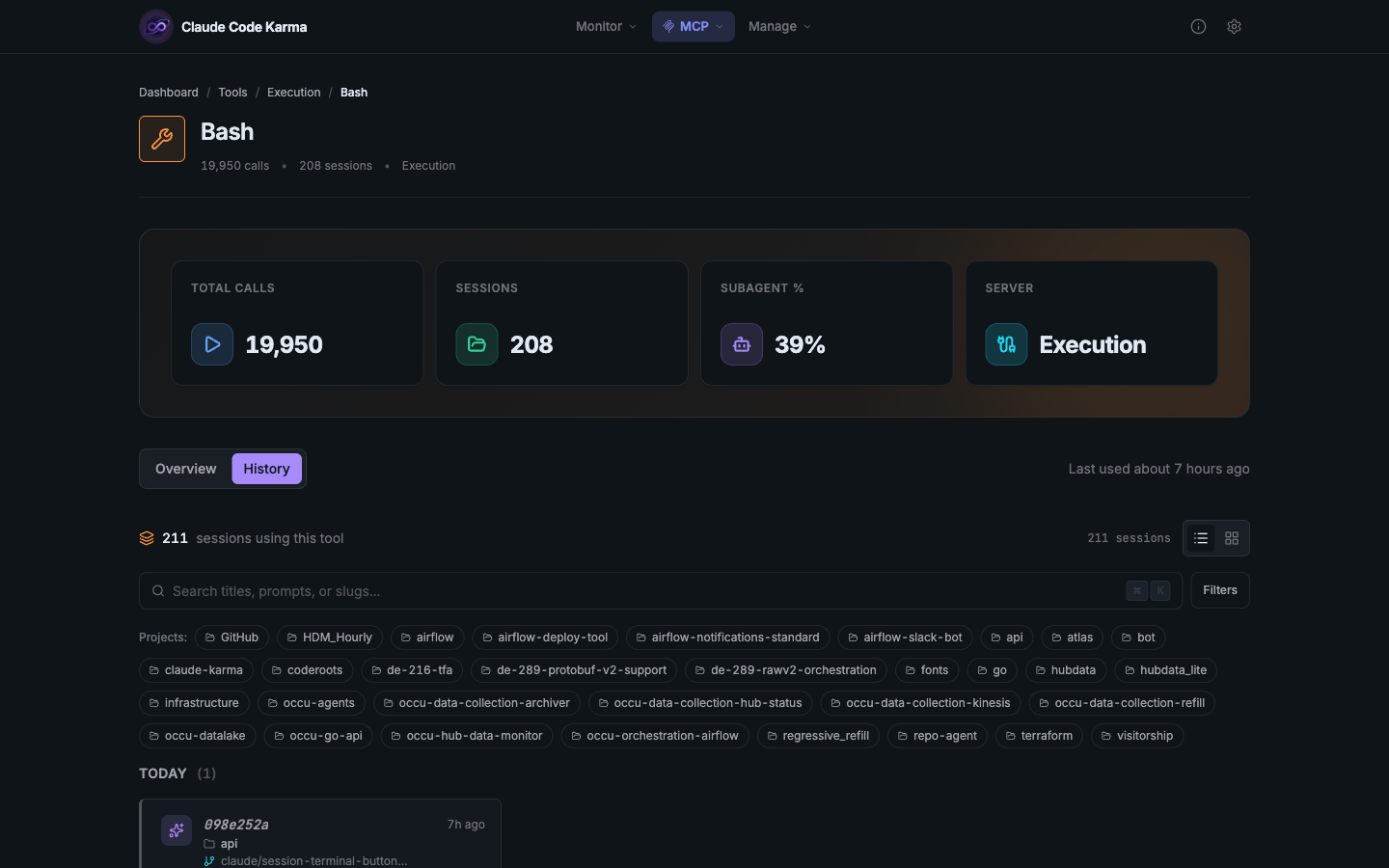This screenshot has width=1389, height=868.
Task: Click 'Last used about 7 hours ago' text
Action: 1158,469
